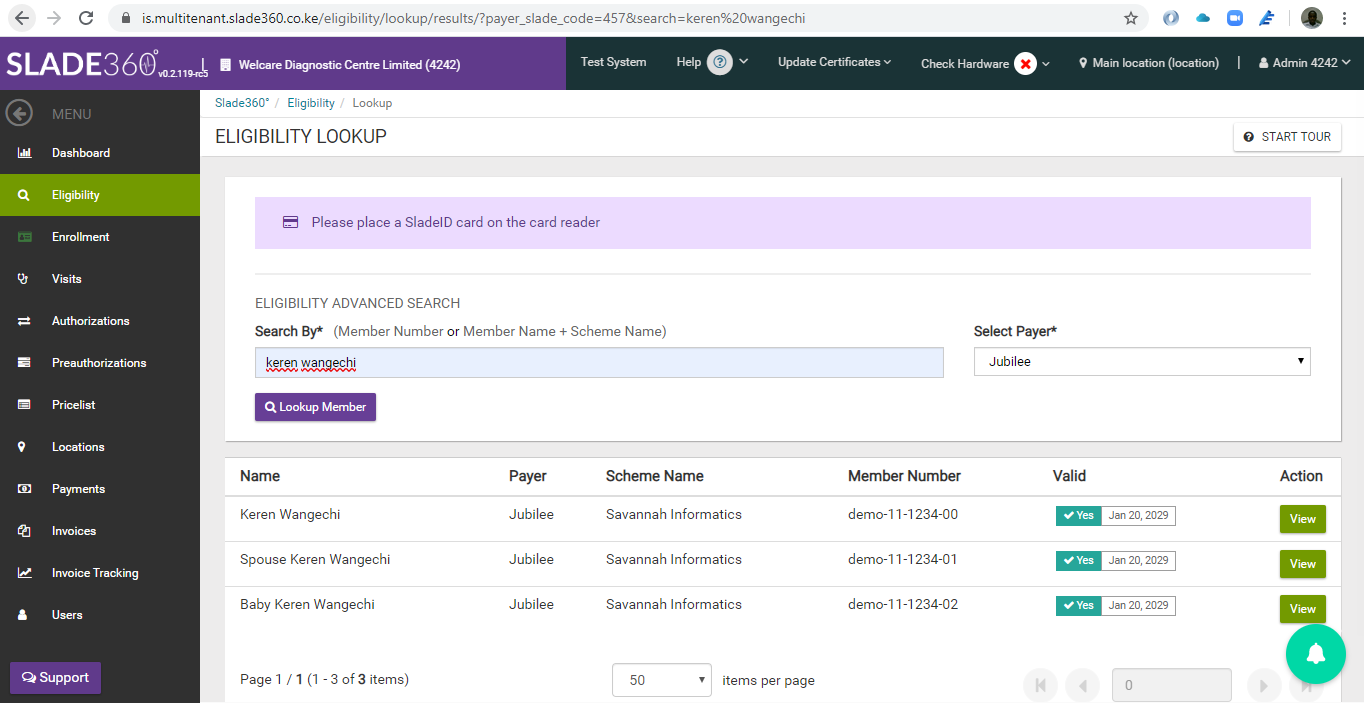Expand the Check Hardware dropdown chevron
Viewport: 1364px width, 703px height.
coord(1046,64)
